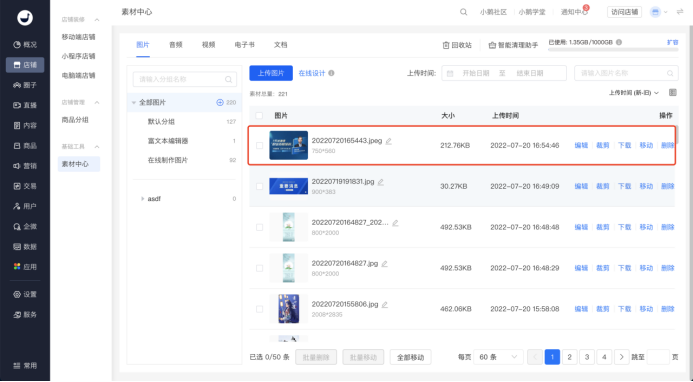Collapse the 基础工具 menu section
Image resolution: width=693 pixels, height=382 pixels.
coord(97,147)
